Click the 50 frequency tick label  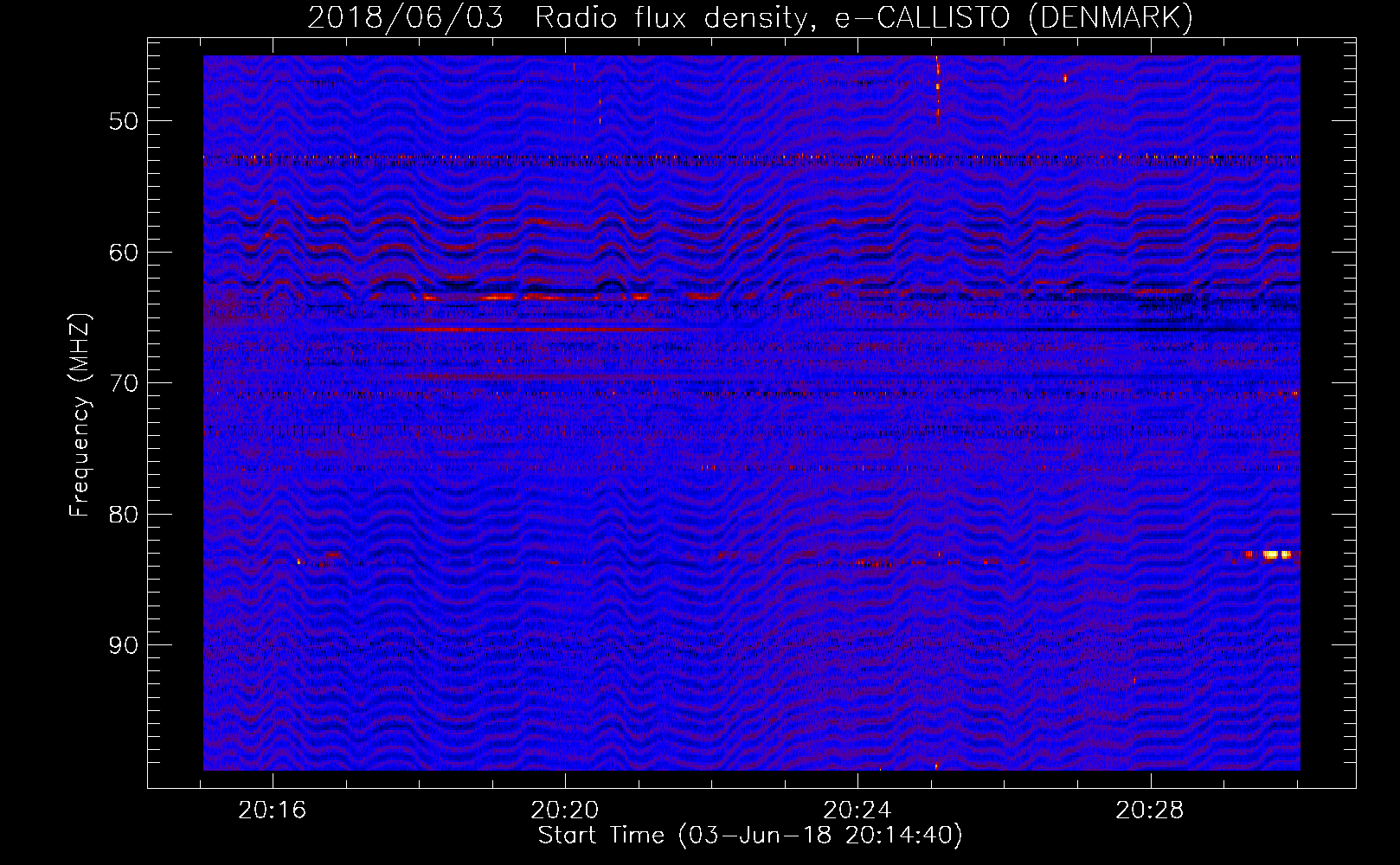(124, 121)
